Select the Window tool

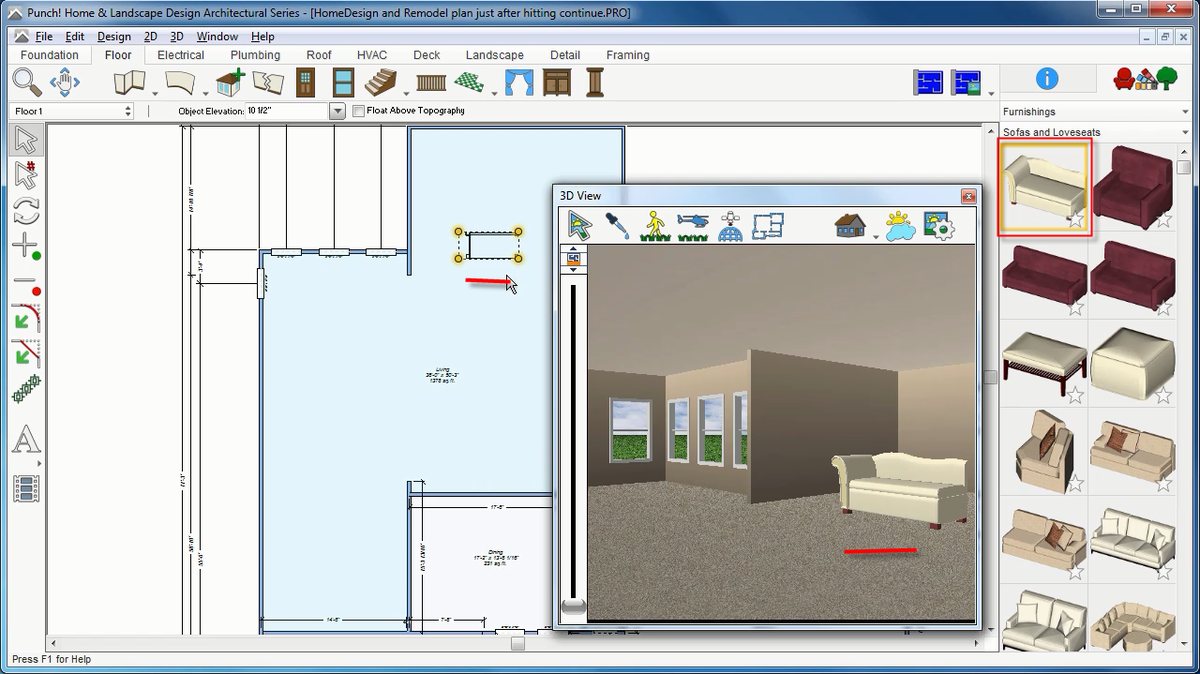(343, 82)
